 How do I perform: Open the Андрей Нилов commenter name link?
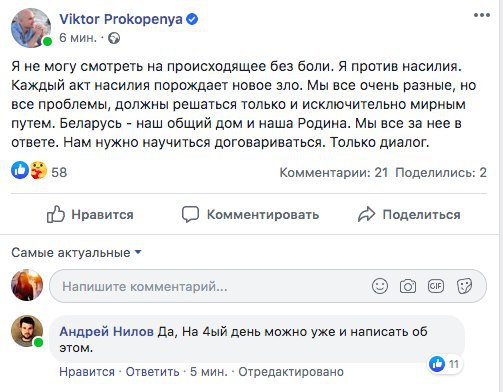pyautogui.click(x=106, y=332)
